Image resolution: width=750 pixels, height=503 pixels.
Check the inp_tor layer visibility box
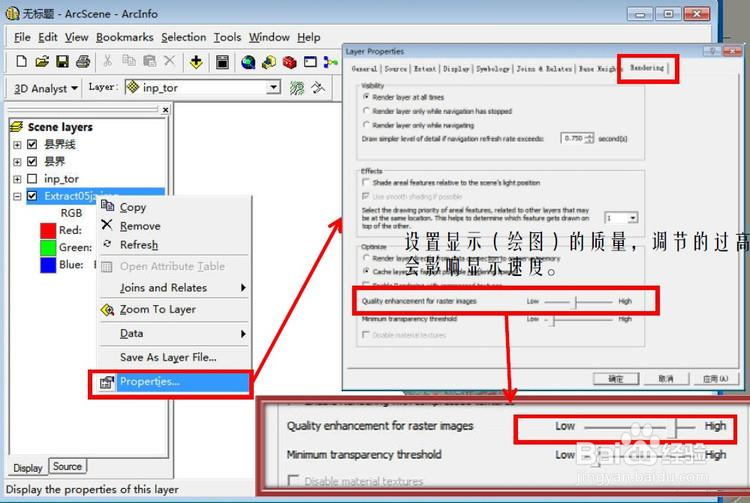[x=32, y=178]
